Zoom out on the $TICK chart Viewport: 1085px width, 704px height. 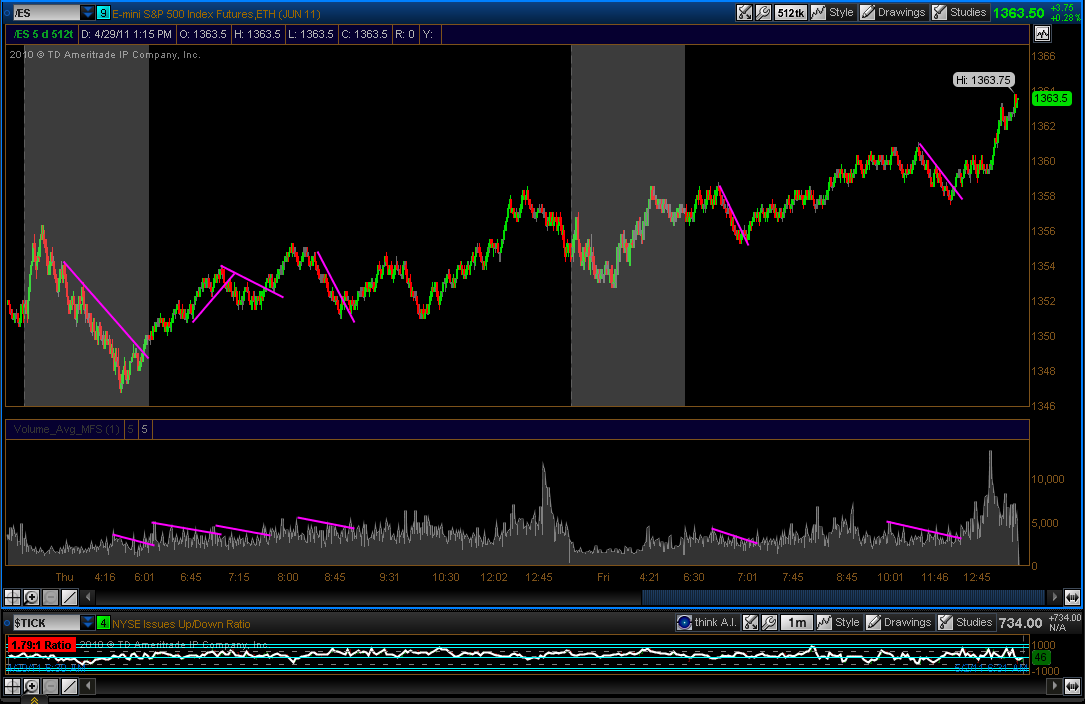pyautogui.click(x=51, y=686)
